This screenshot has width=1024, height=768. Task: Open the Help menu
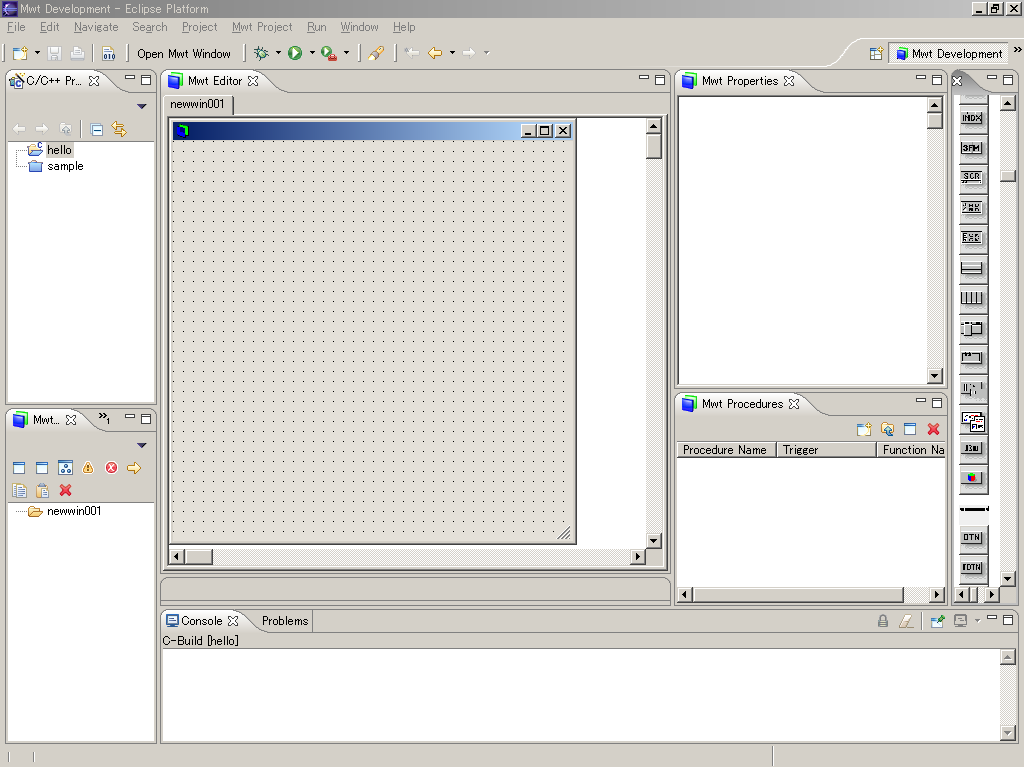pyautogui.click(x=404, y=27)
